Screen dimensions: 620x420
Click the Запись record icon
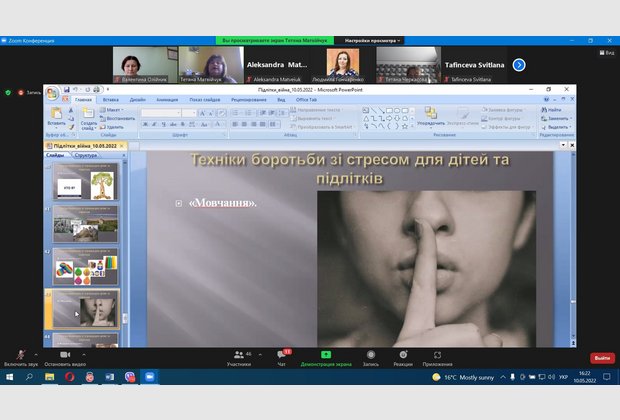coord(371,355)
